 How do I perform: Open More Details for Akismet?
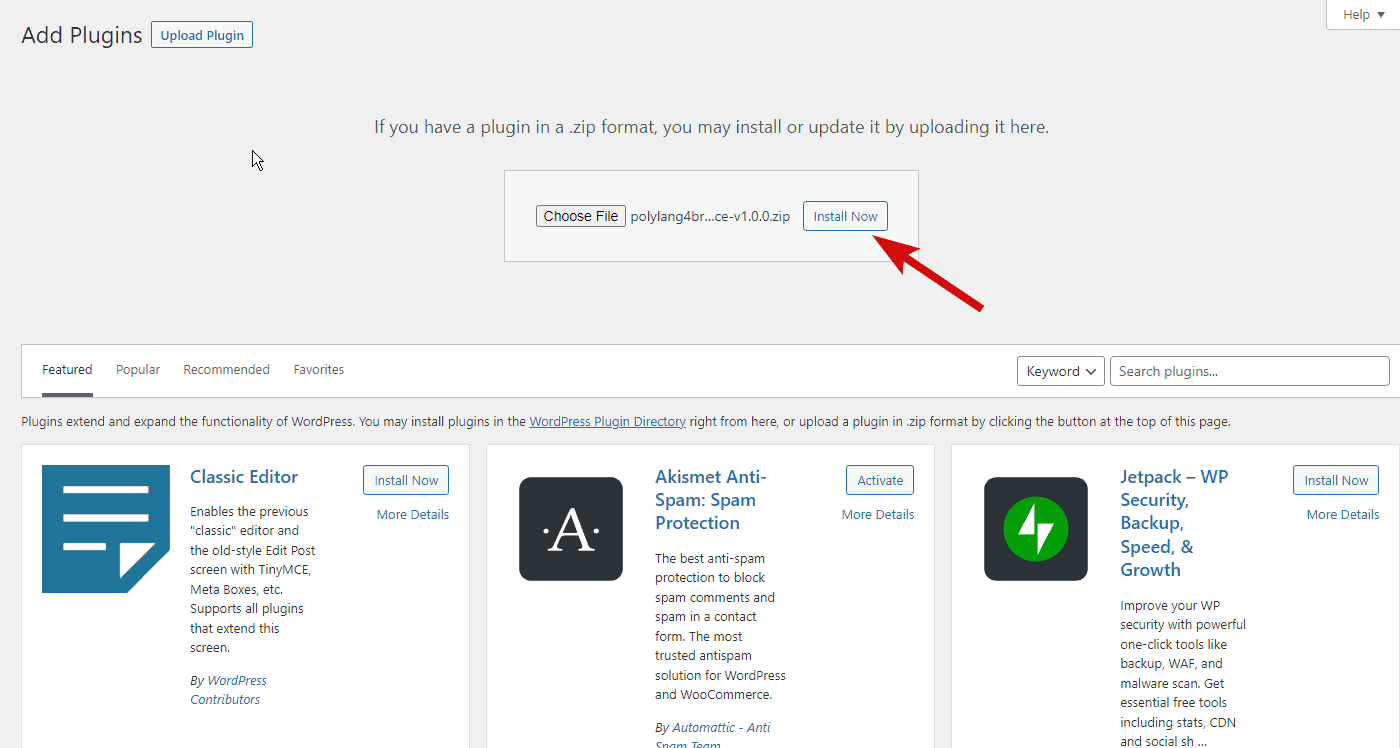click(878, 514)
